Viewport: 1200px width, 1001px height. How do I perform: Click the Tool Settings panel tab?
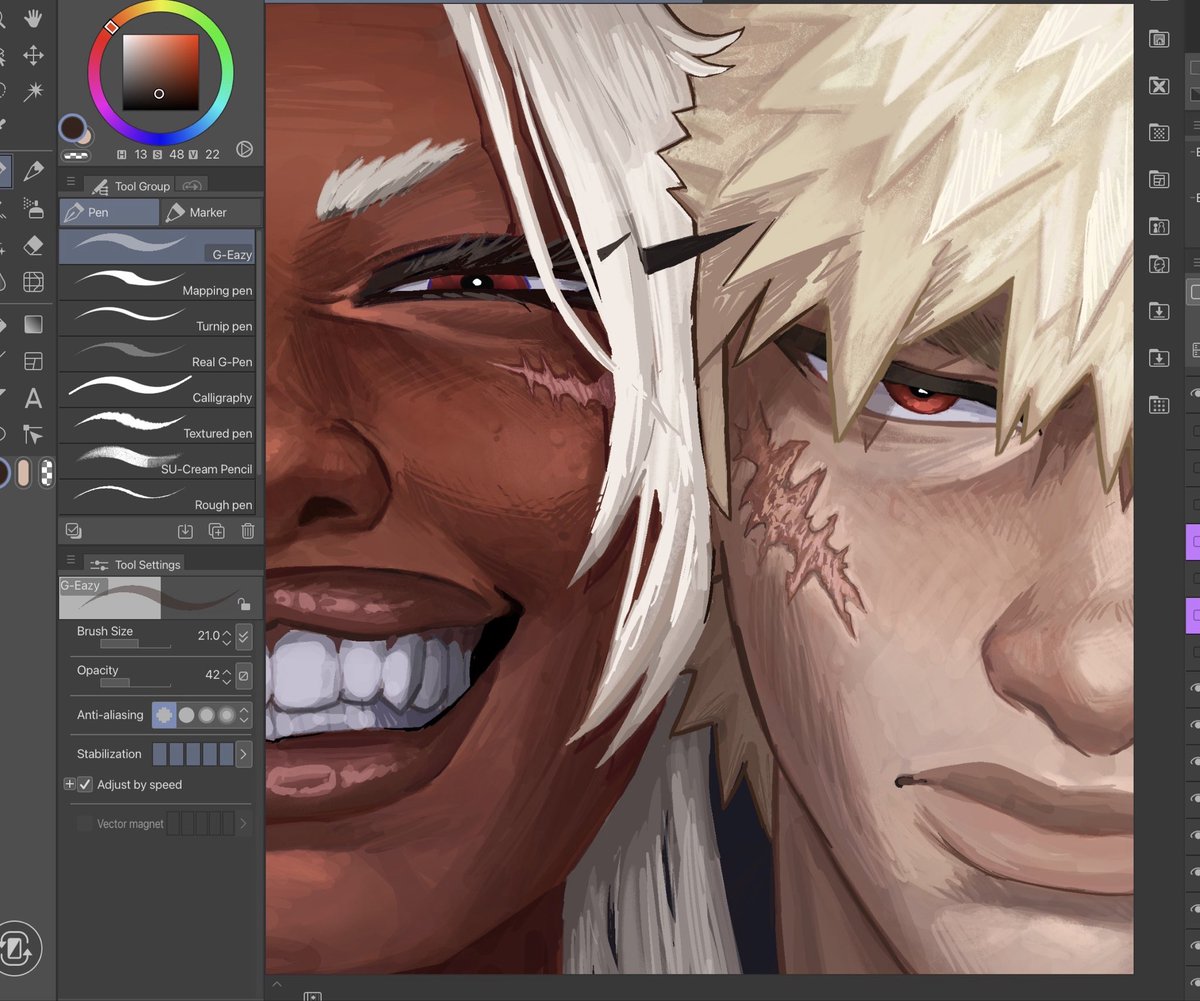coord(134,565)
